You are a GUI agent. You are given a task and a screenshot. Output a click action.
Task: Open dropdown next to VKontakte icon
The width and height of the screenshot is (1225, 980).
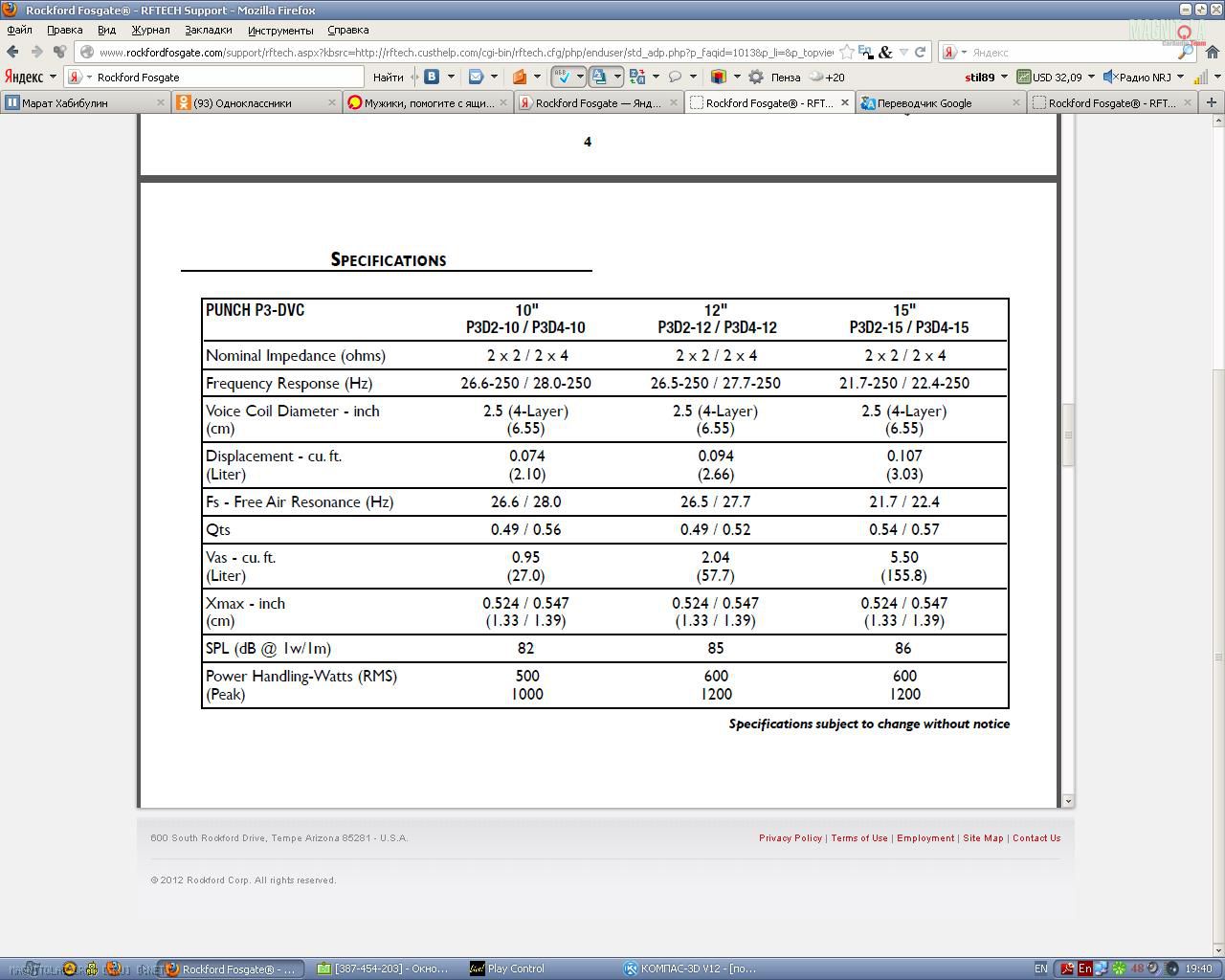451,77
